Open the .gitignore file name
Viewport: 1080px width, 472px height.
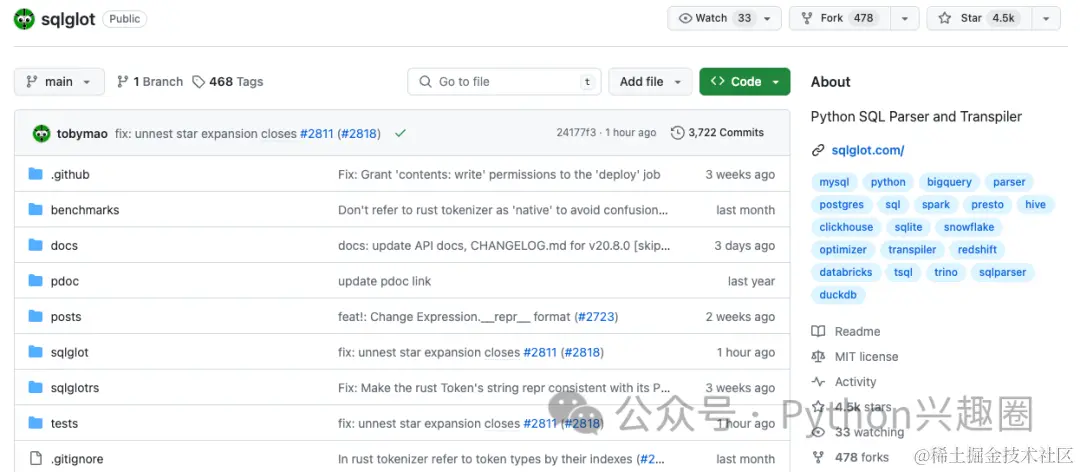pyautogui.click(x=77, y=459)
